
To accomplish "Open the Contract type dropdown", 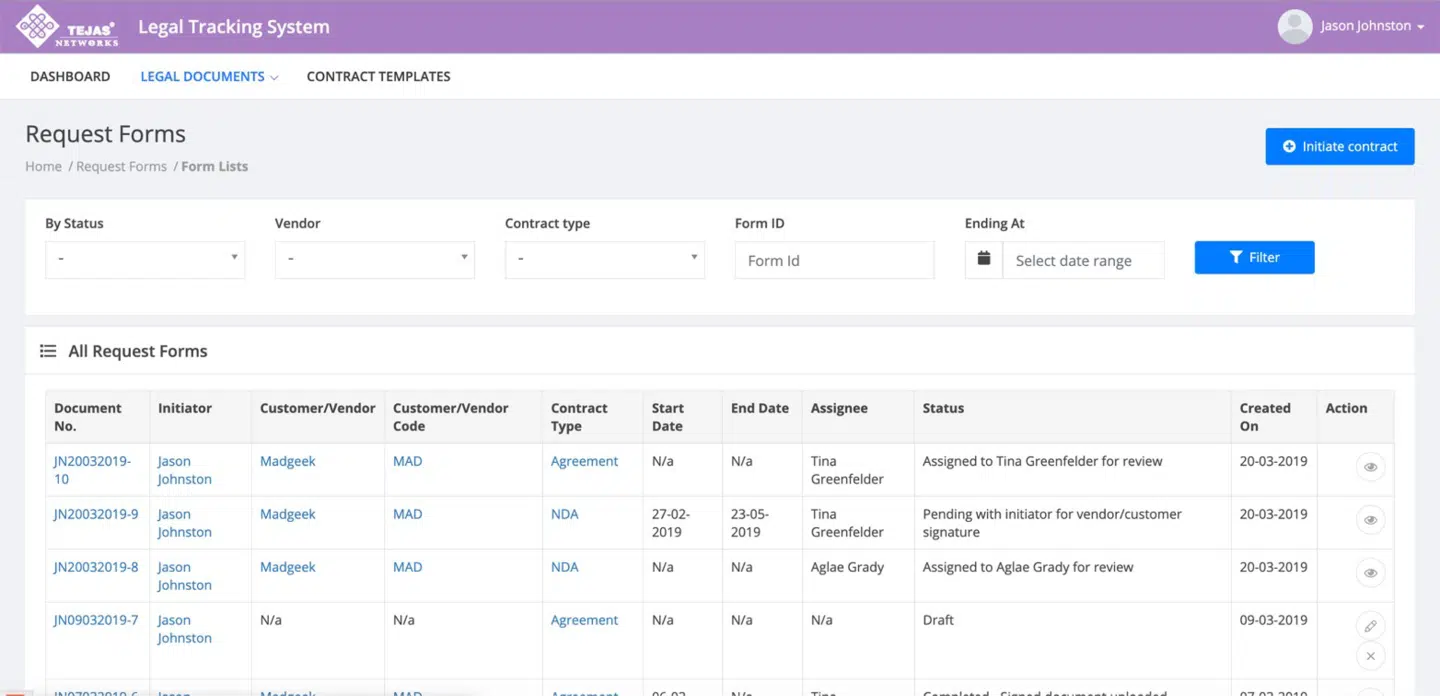I will click(x=605, y=259).
